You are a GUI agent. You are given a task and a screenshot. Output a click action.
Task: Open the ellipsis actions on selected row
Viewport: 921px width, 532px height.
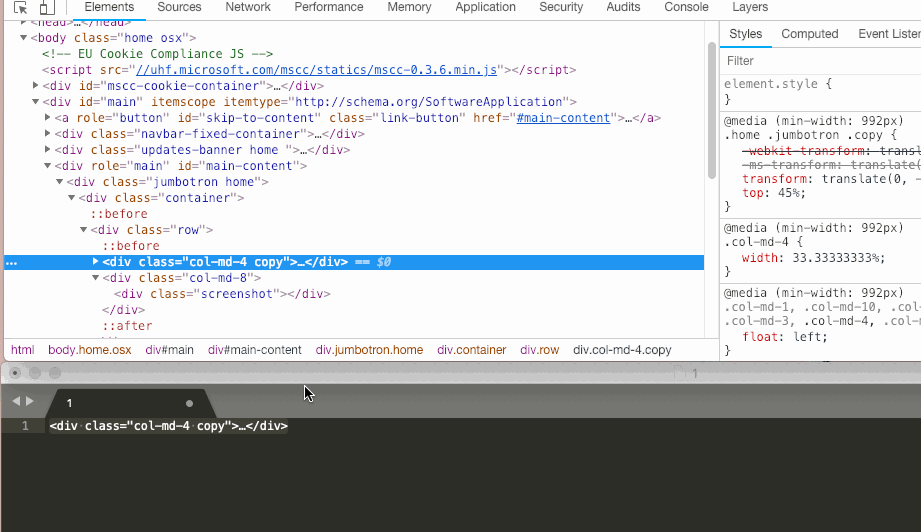click(x=11, y=263)
